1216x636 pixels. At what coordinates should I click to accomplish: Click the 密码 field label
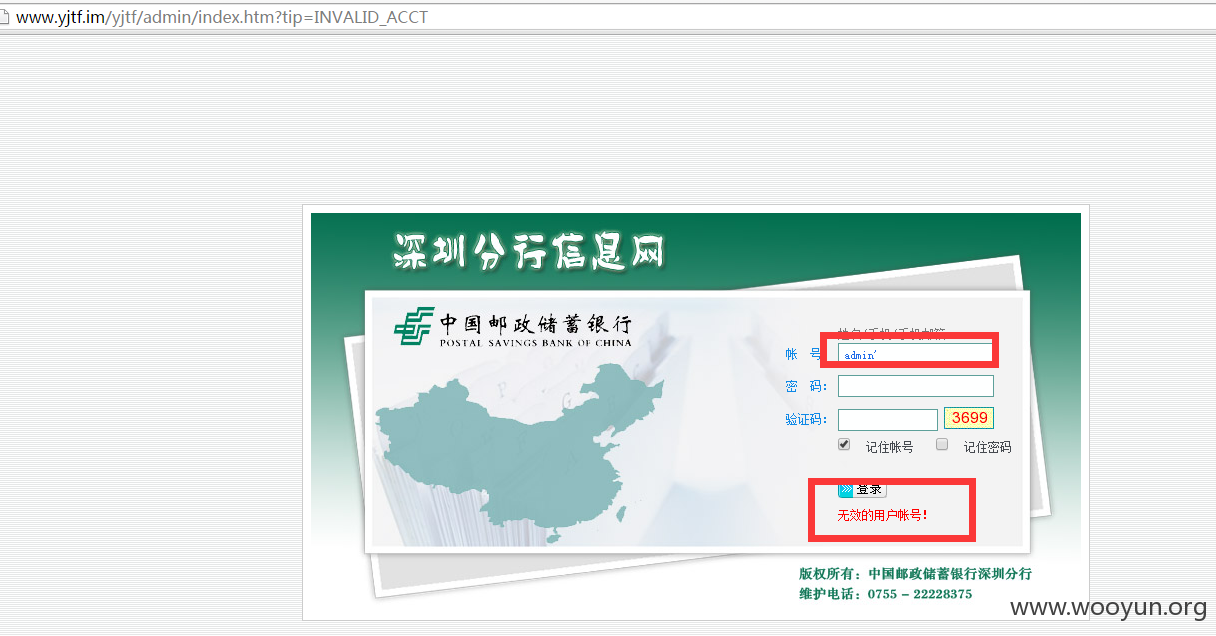[x=806, y=387]
